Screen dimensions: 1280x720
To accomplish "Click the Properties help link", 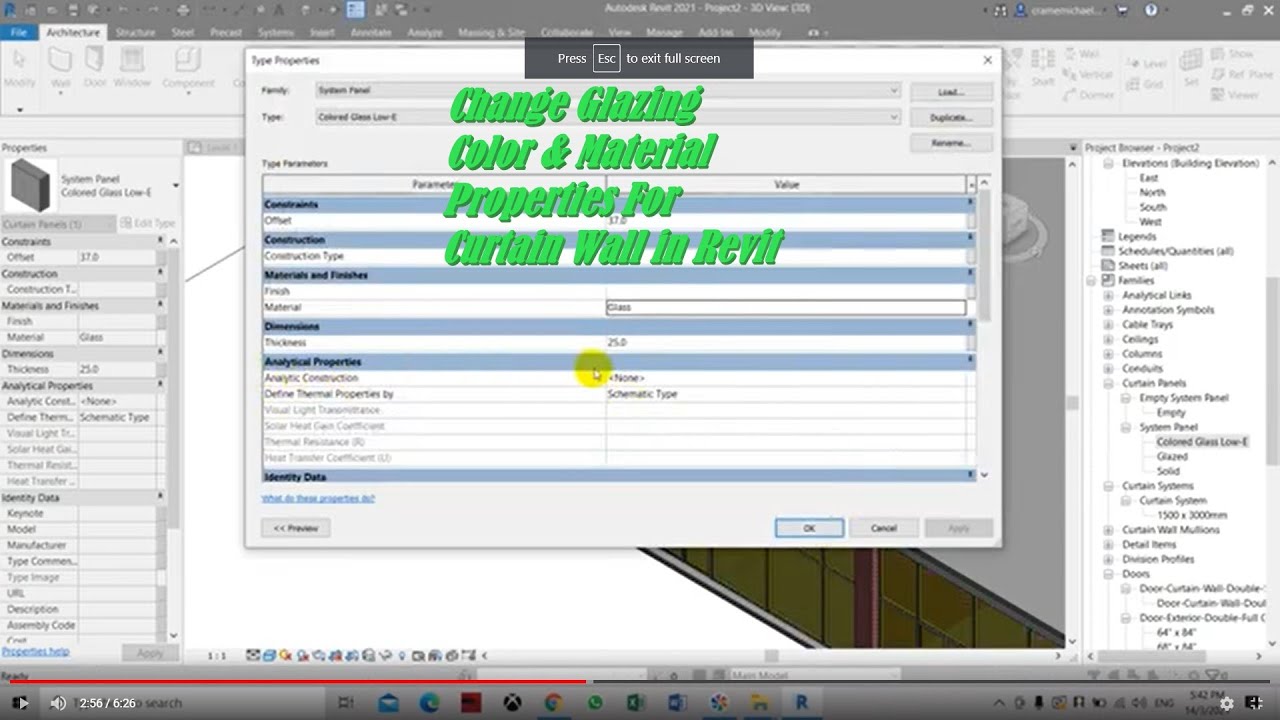I will [35, 652].
